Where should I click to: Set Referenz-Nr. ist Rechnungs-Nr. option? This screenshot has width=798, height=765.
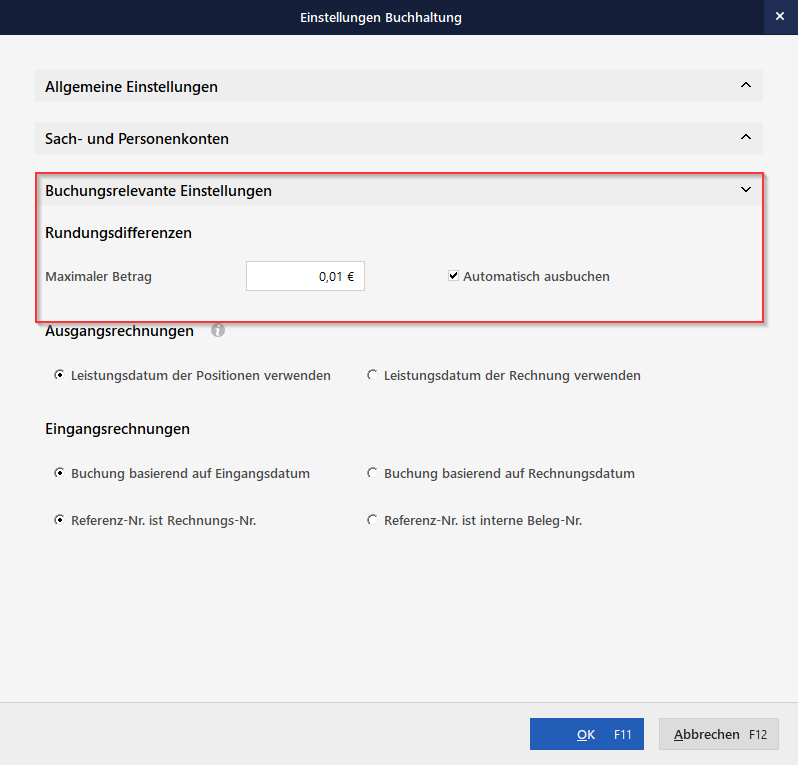click(x=60, y=520)
